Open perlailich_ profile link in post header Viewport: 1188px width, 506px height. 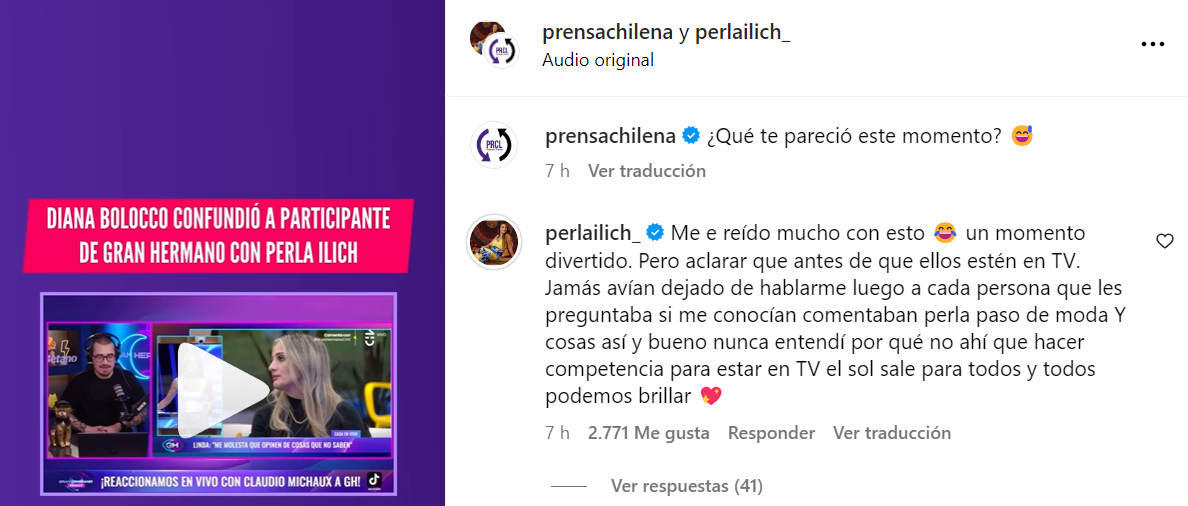click(x=740, y=33)
